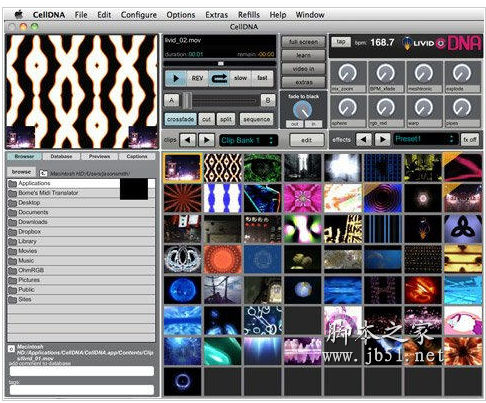
Task: Click the add comment input field
Action: click(x=82, y=371)
